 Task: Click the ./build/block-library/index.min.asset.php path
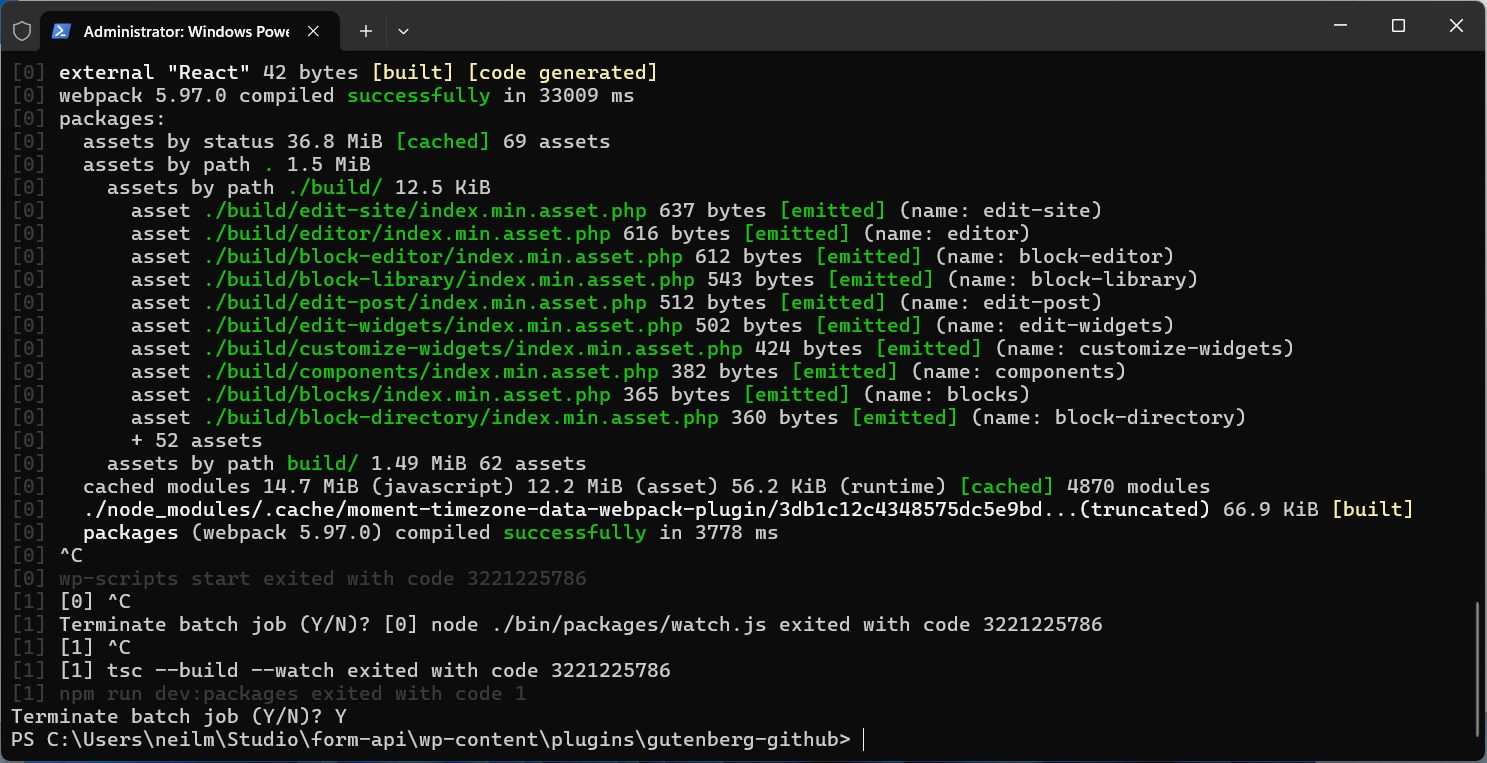(448, 280)
